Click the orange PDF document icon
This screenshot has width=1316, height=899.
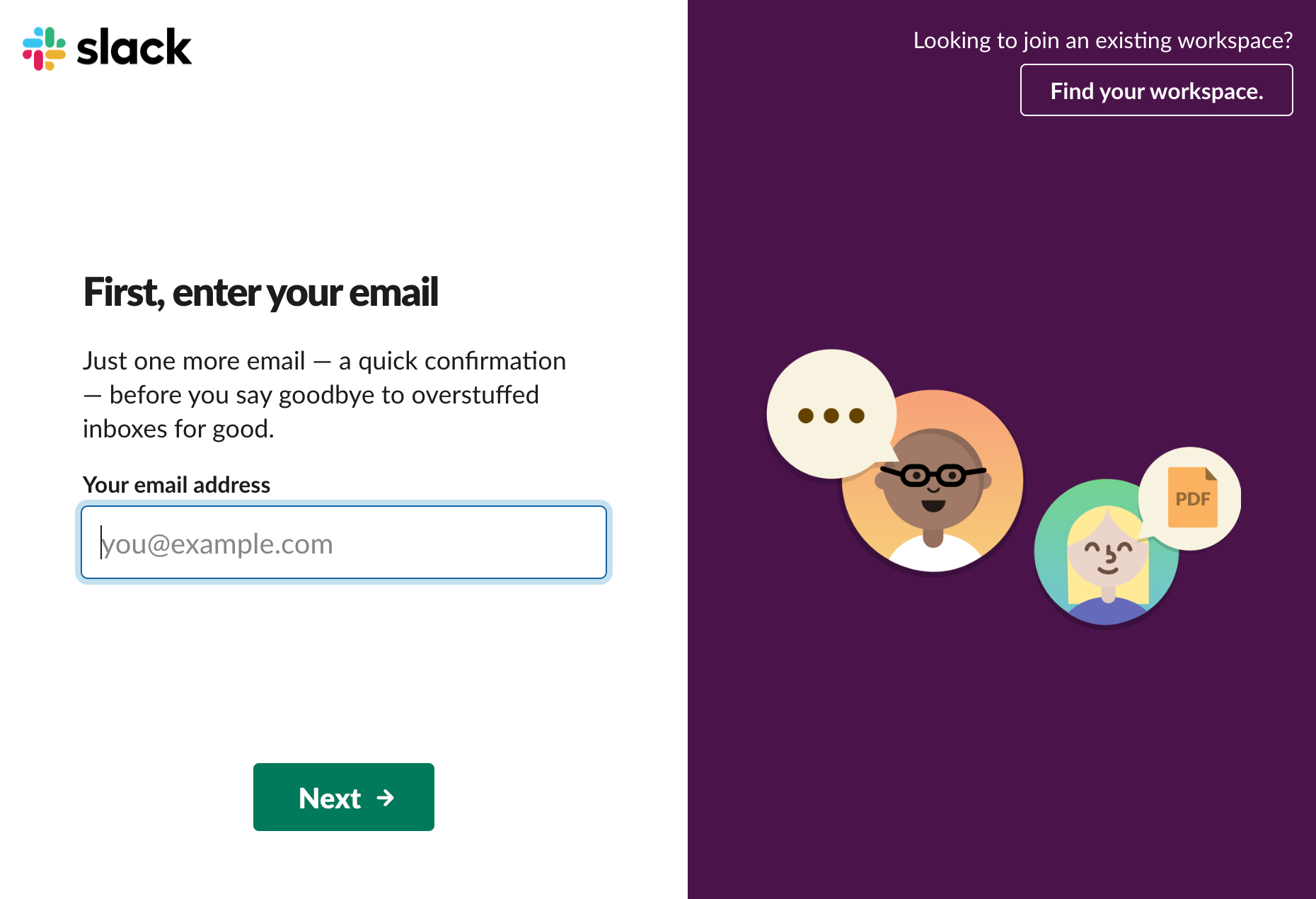1192,498
